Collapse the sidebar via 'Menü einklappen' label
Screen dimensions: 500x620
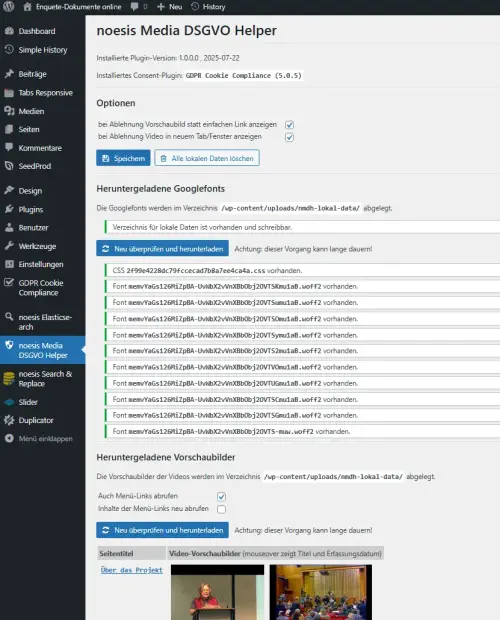click(45, 439)
